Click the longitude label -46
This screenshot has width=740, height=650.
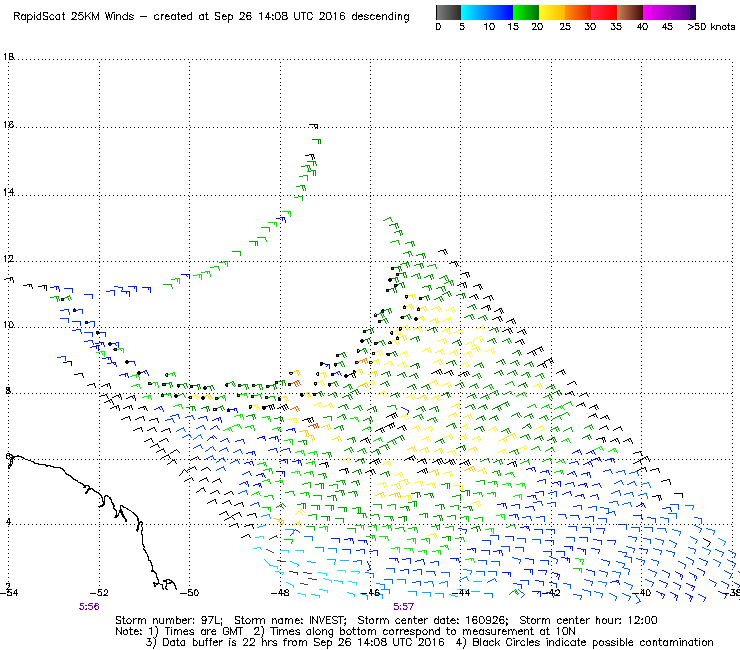[x=370, y=593]
